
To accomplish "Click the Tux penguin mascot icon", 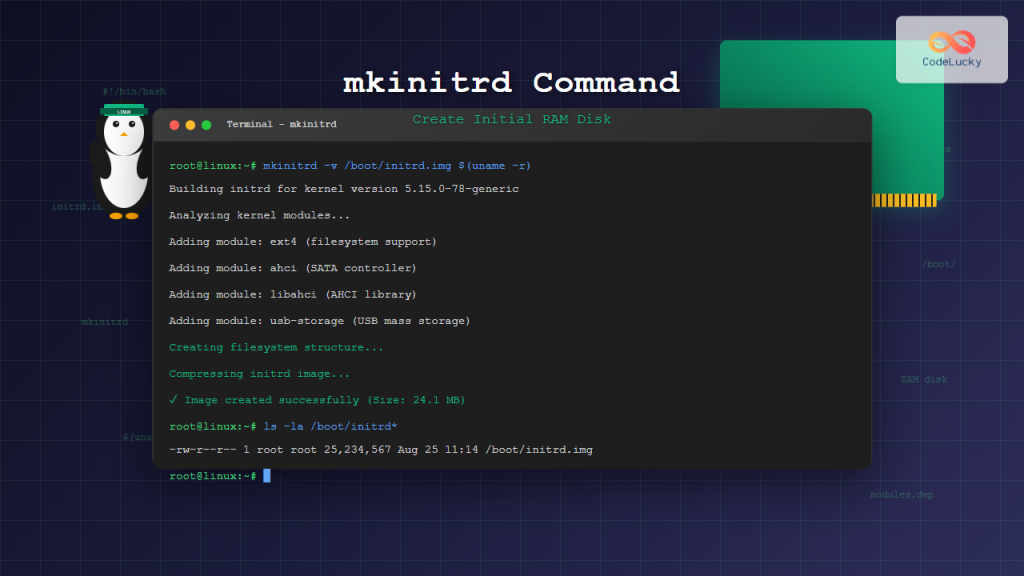I will (122, 160).
